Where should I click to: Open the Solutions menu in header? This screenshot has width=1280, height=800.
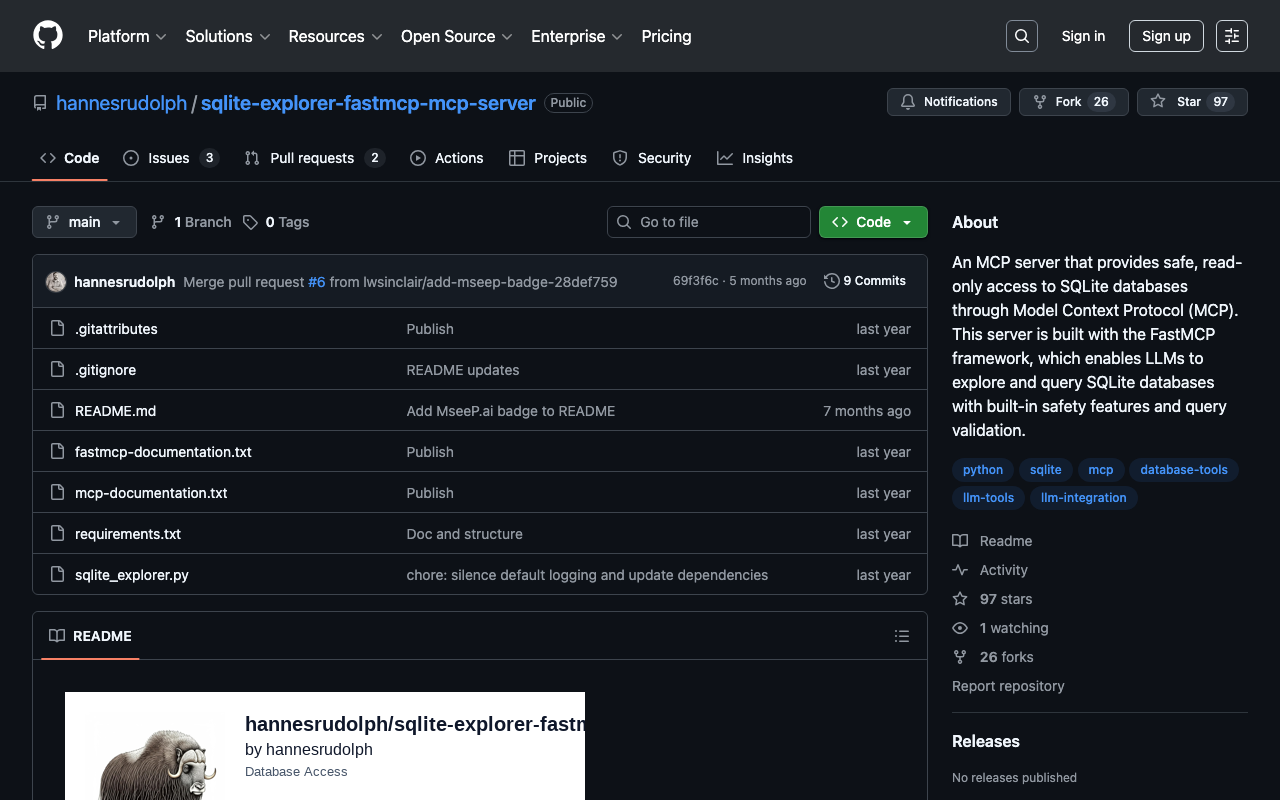(x=227, y=36)
